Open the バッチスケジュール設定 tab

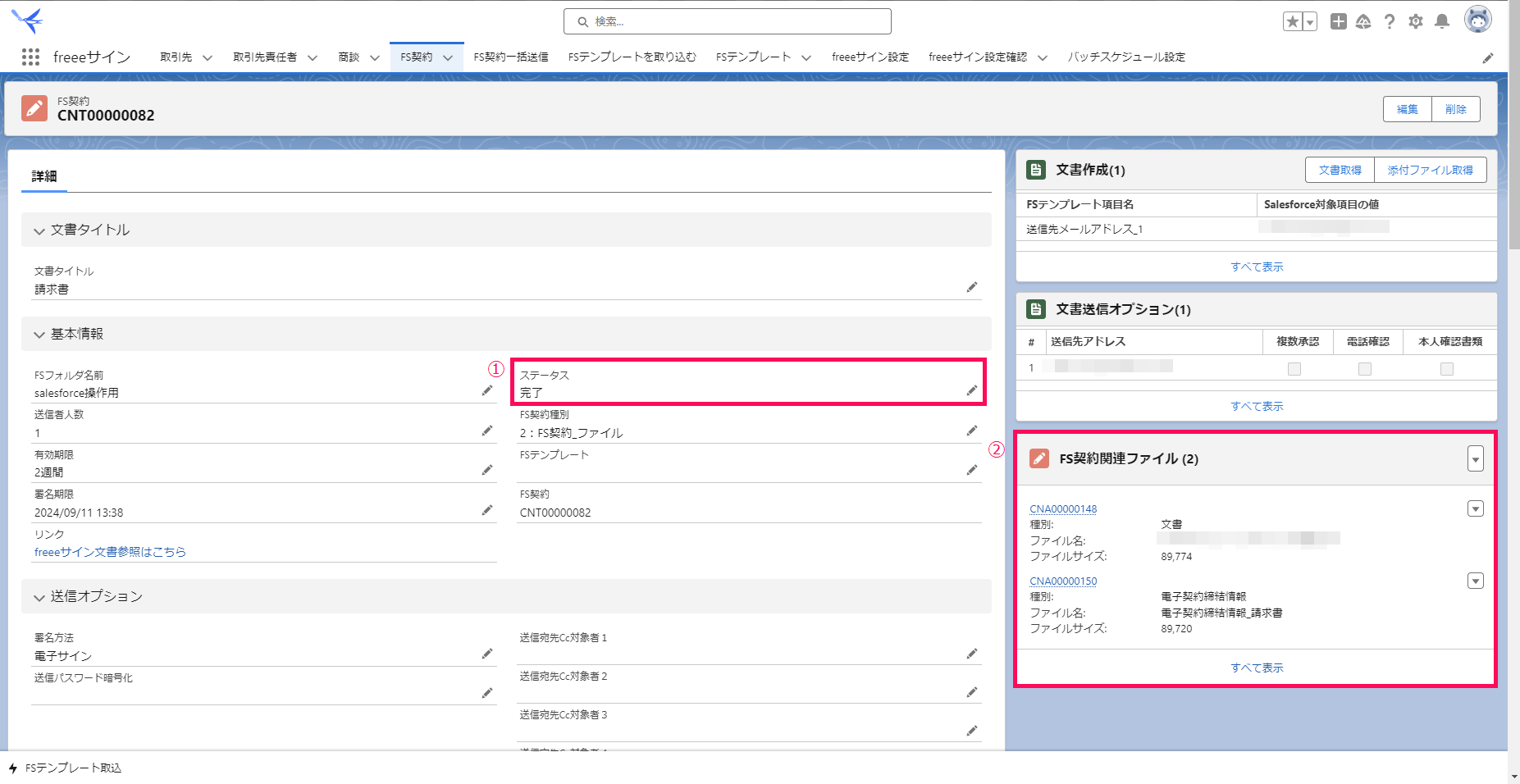tap(1126, 57)
